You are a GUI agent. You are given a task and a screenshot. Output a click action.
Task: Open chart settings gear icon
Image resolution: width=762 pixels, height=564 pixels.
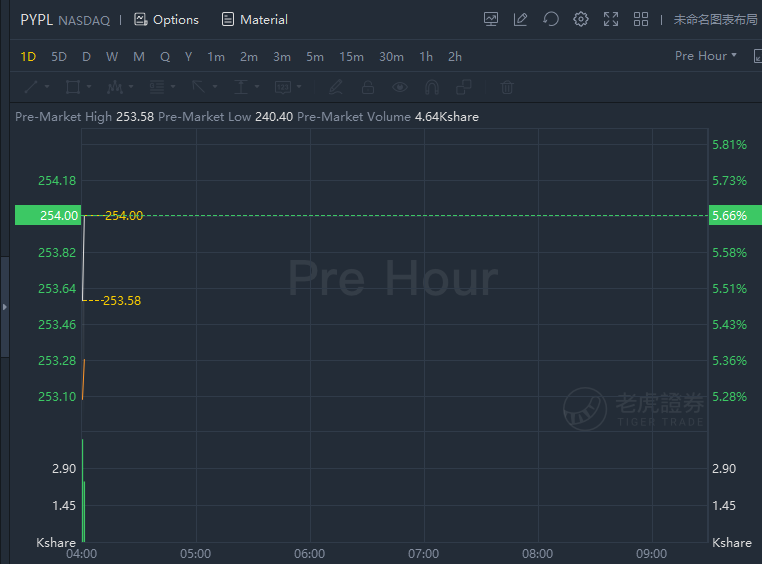click(581, 19)
